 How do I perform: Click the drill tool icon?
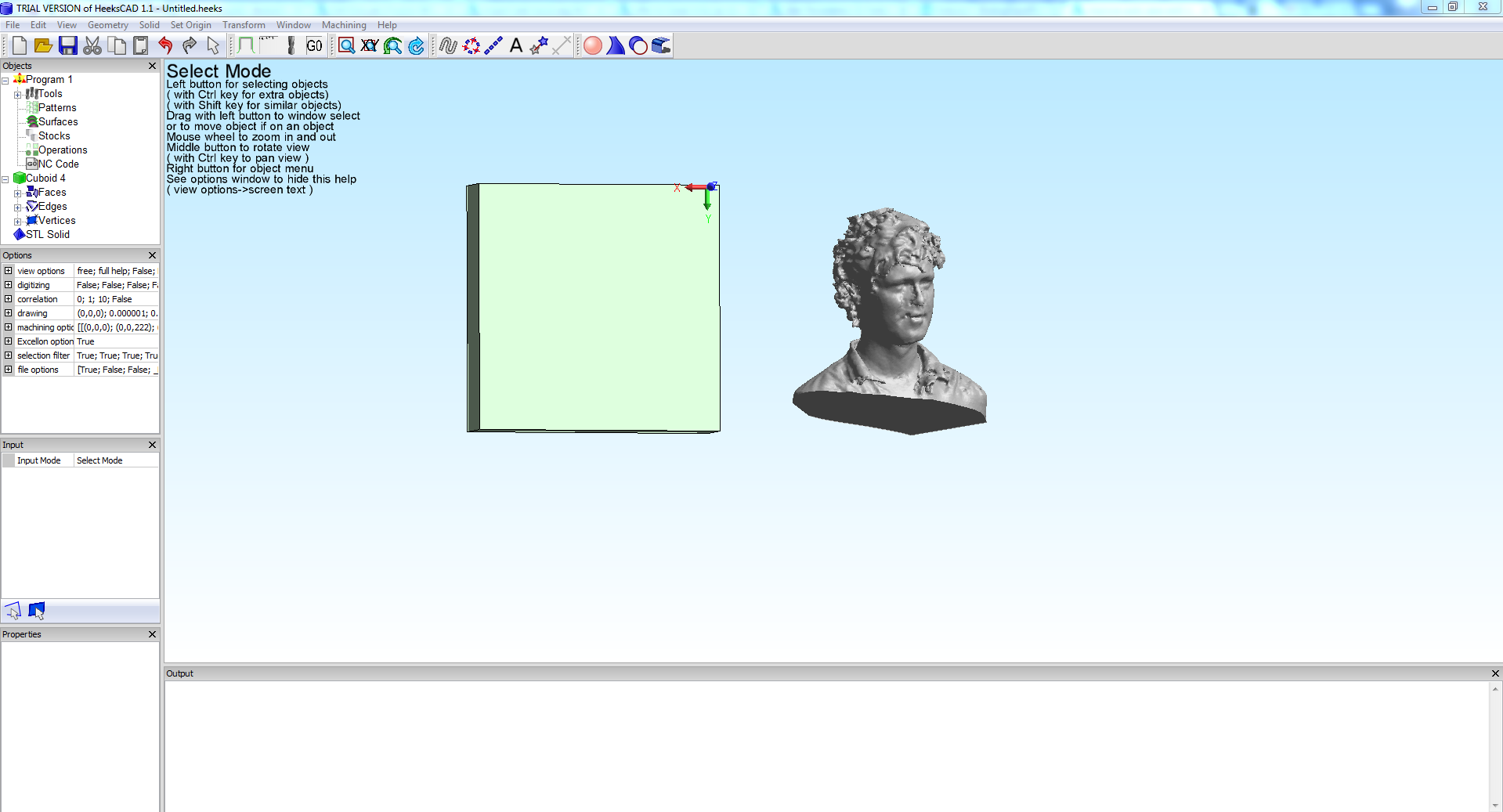291,46
